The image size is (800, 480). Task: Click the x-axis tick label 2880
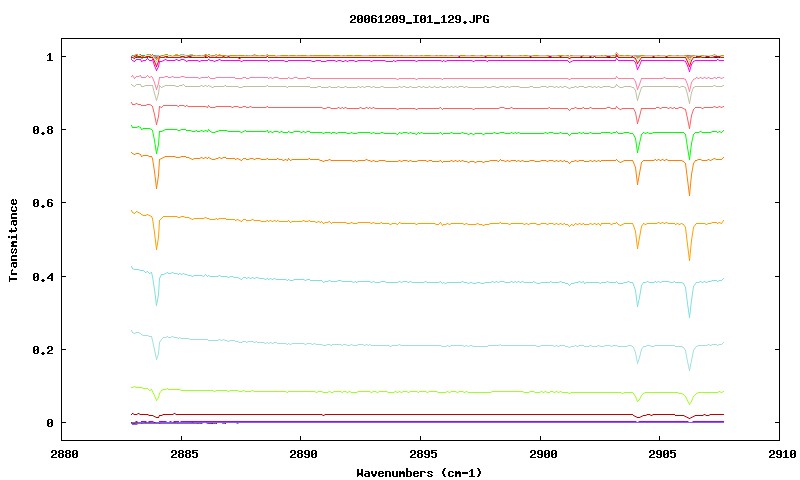pos(64,454)
